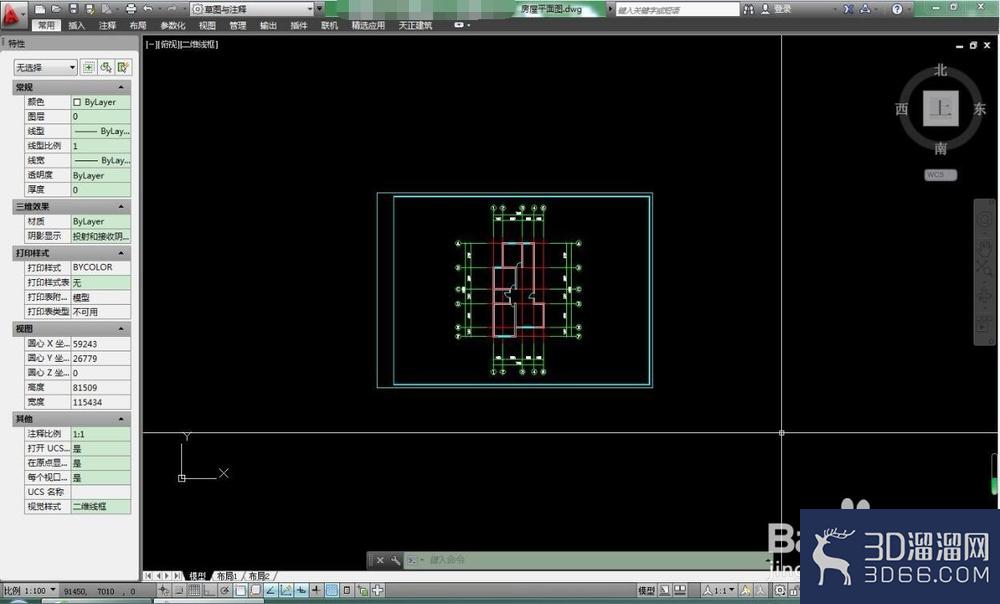Viewport: 1000px width, 604px height.
Task: Click the Plot printer icon in quick access toolbar
Action: [x=131, y=9]
